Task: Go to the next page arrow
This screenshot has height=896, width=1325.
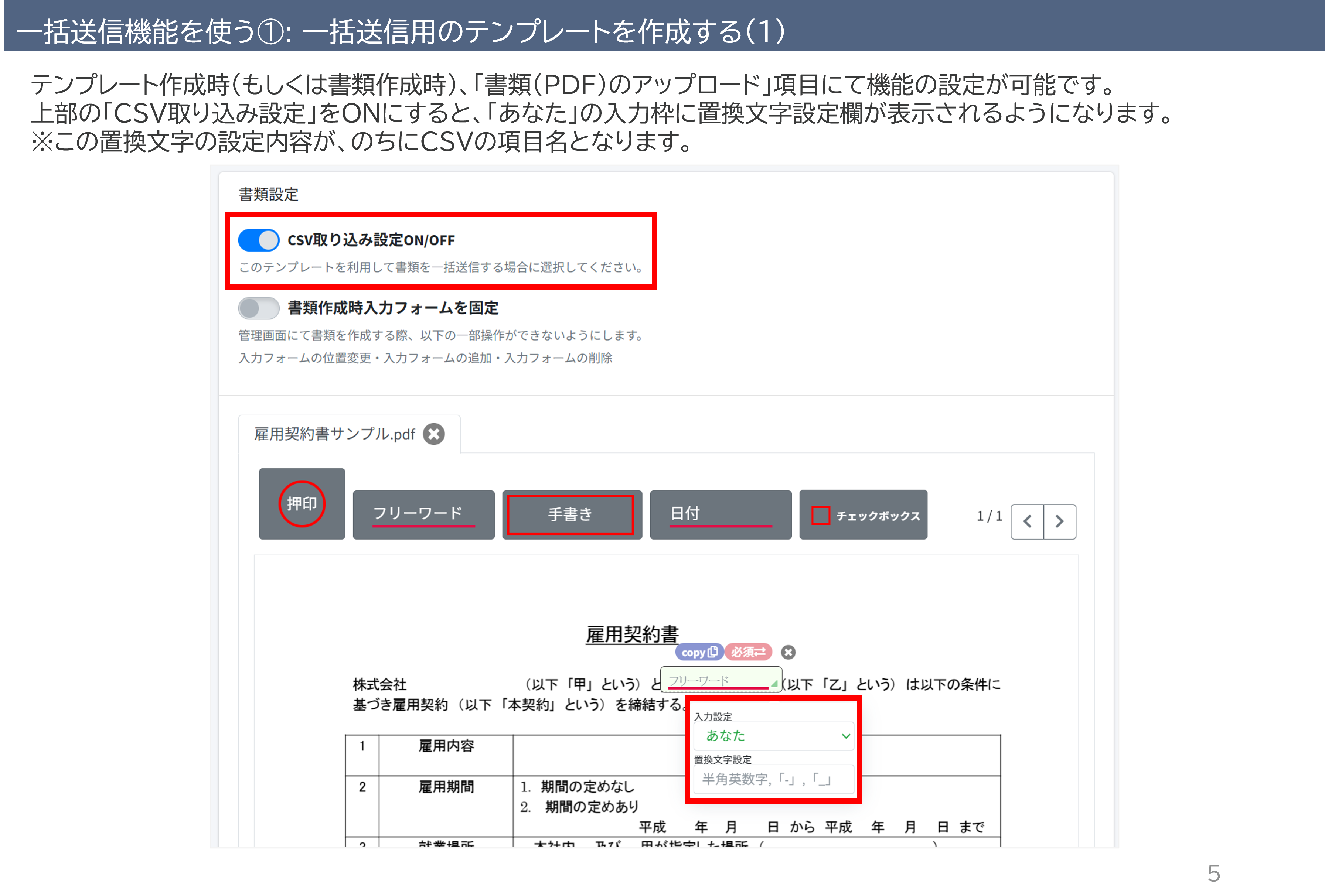Action: [x=1059, y=521]
